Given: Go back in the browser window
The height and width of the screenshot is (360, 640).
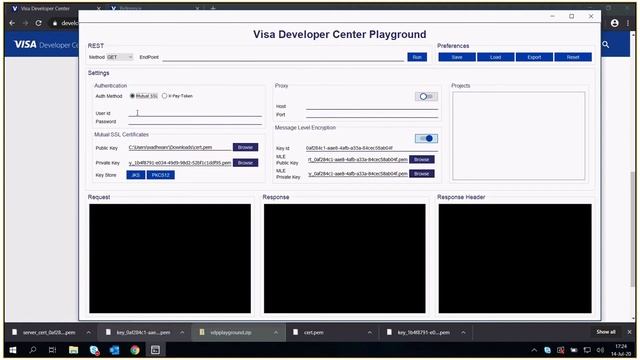Looking at the screenshot, I should (12, 23).
